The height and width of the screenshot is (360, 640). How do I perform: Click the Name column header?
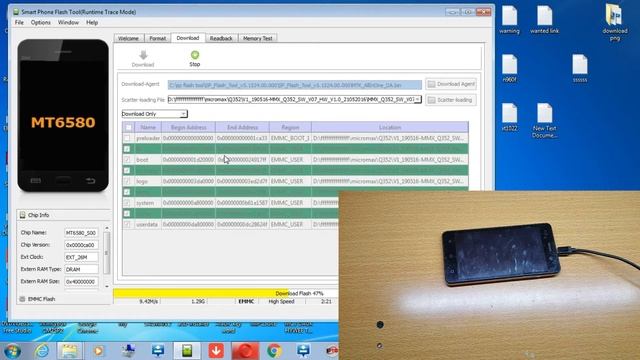click(x=148, y=127)
